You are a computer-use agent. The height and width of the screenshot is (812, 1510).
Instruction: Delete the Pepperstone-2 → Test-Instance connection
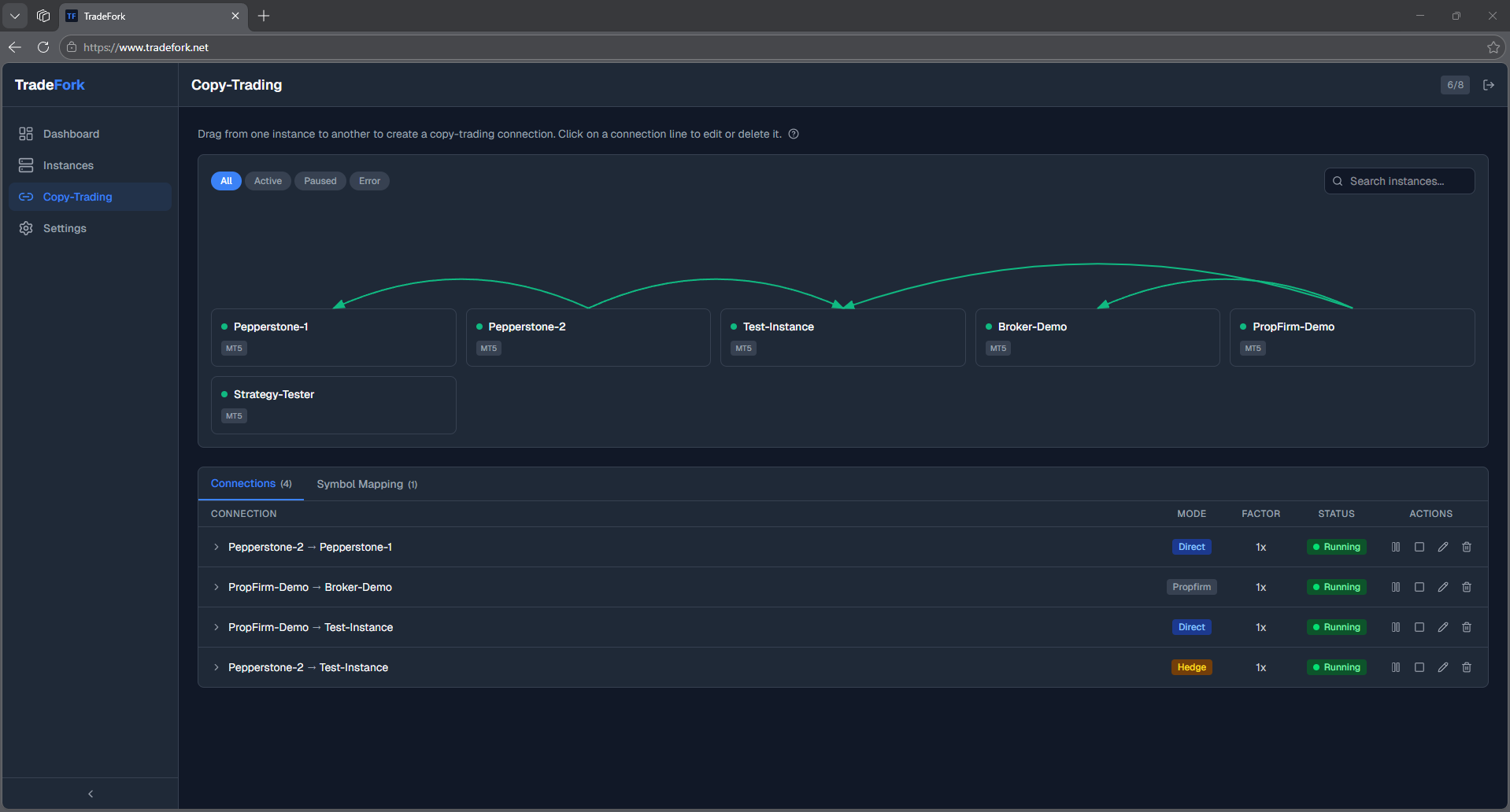click(1467, 667)
